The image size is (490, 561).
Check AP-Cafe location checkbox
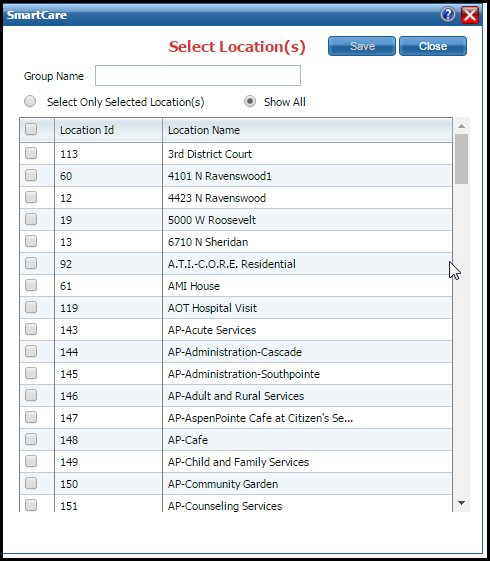pyautogui.click(x=31, y=439)
